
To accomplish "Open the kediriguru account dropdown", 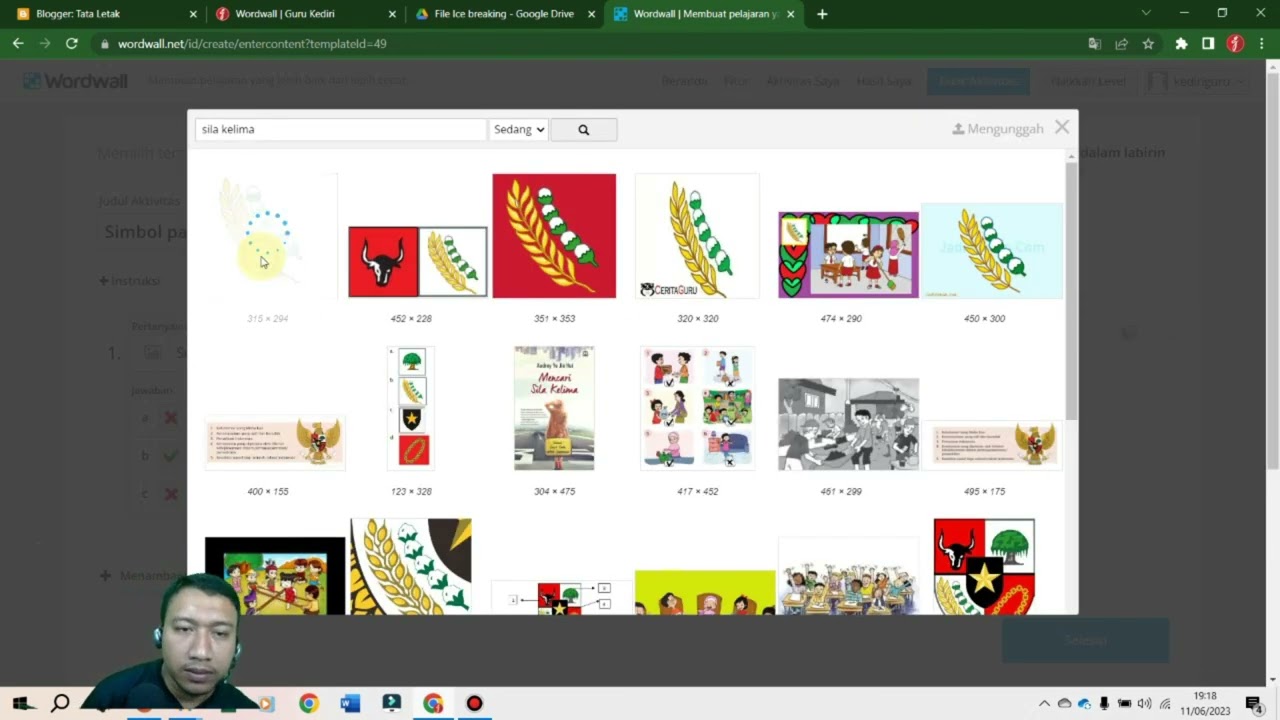I will click(x=1196, y=81).
